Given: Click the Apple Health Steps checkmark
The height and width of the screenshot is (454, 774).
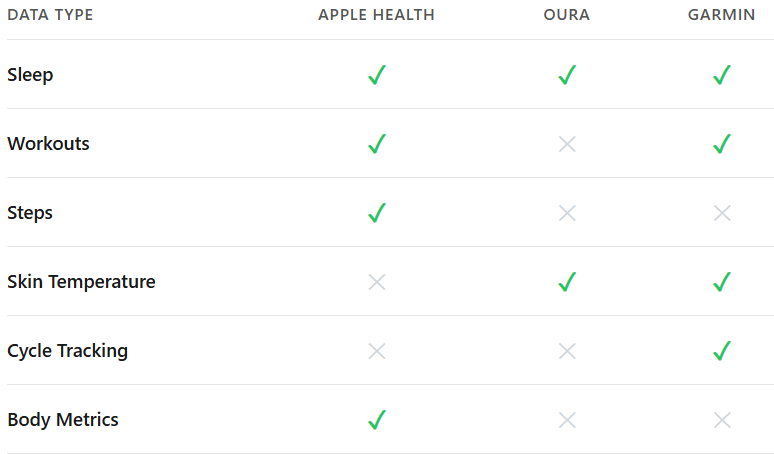Looking at the screenshot, I should pyautogui.click(x=377, y=213).
